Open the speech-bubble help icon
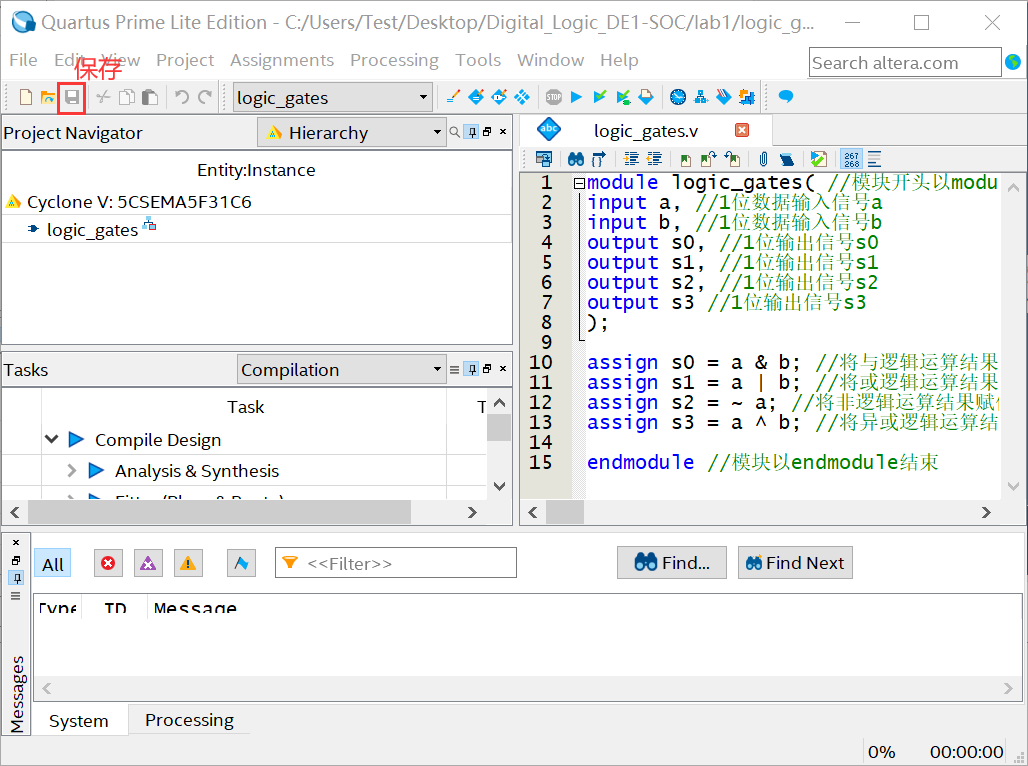 coord(785,97)
